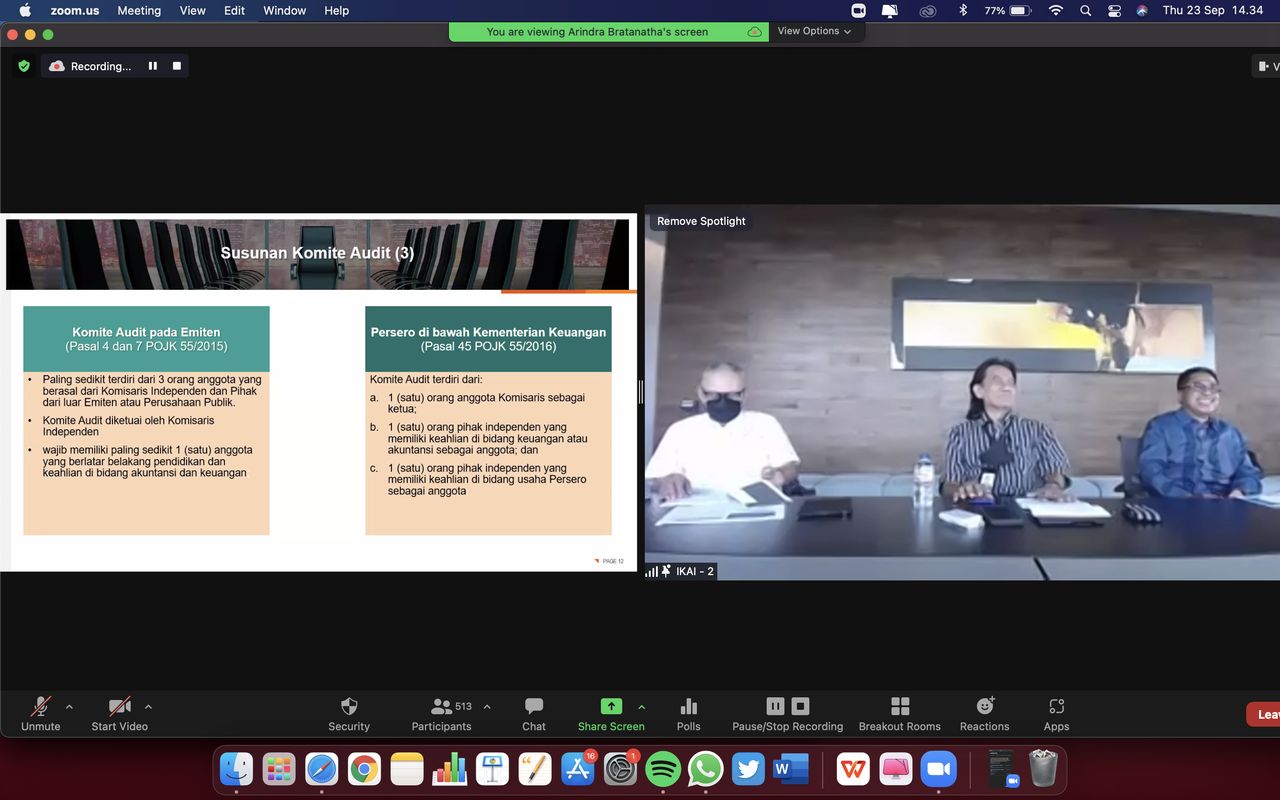This screenshot has height=800, width=1280.
Task: Click the green Share Screen icon
Action: pos(611,706)
